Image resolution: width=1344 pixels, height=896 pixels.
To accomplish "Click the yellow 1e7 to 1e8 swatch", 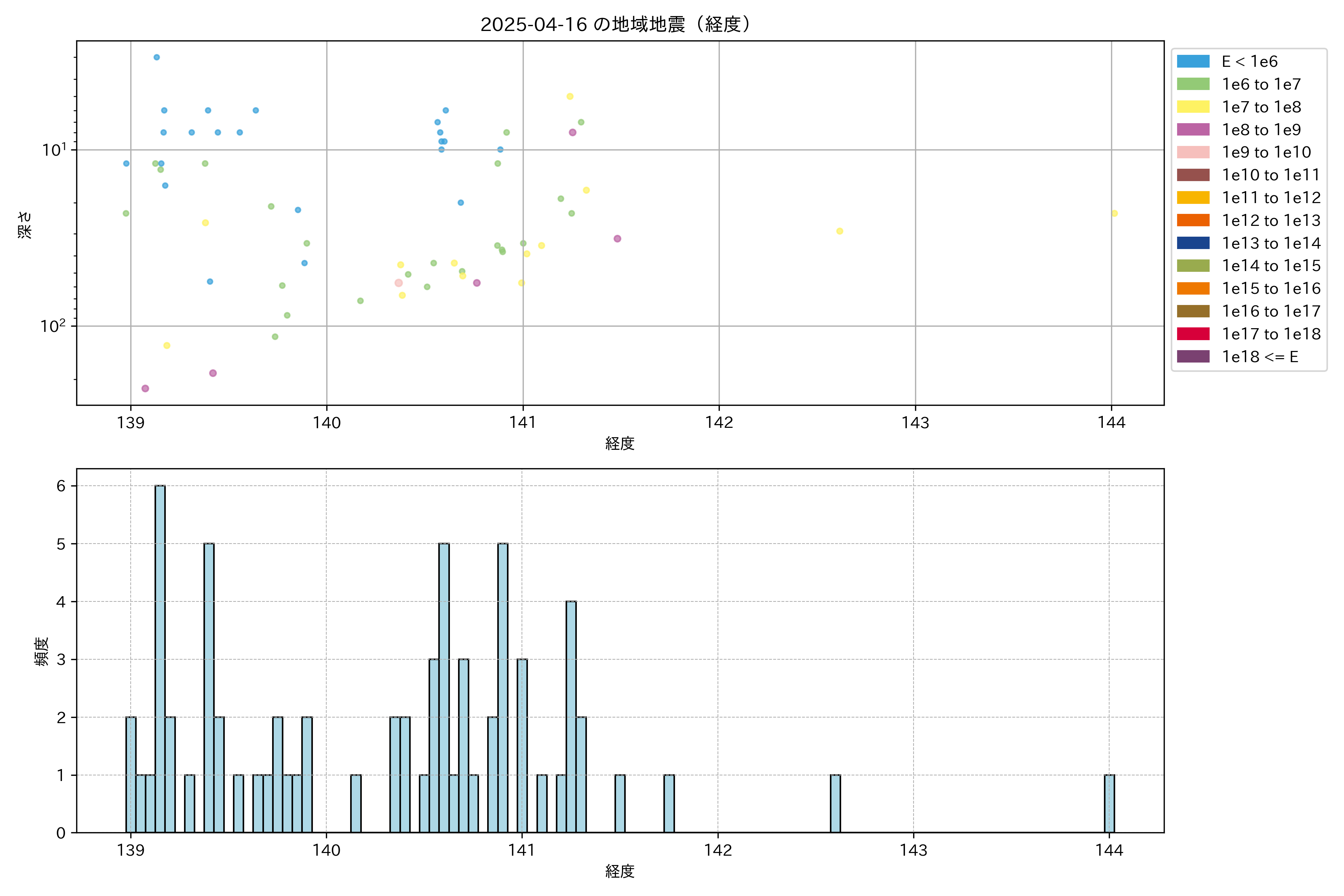I will coord(1193,107).
